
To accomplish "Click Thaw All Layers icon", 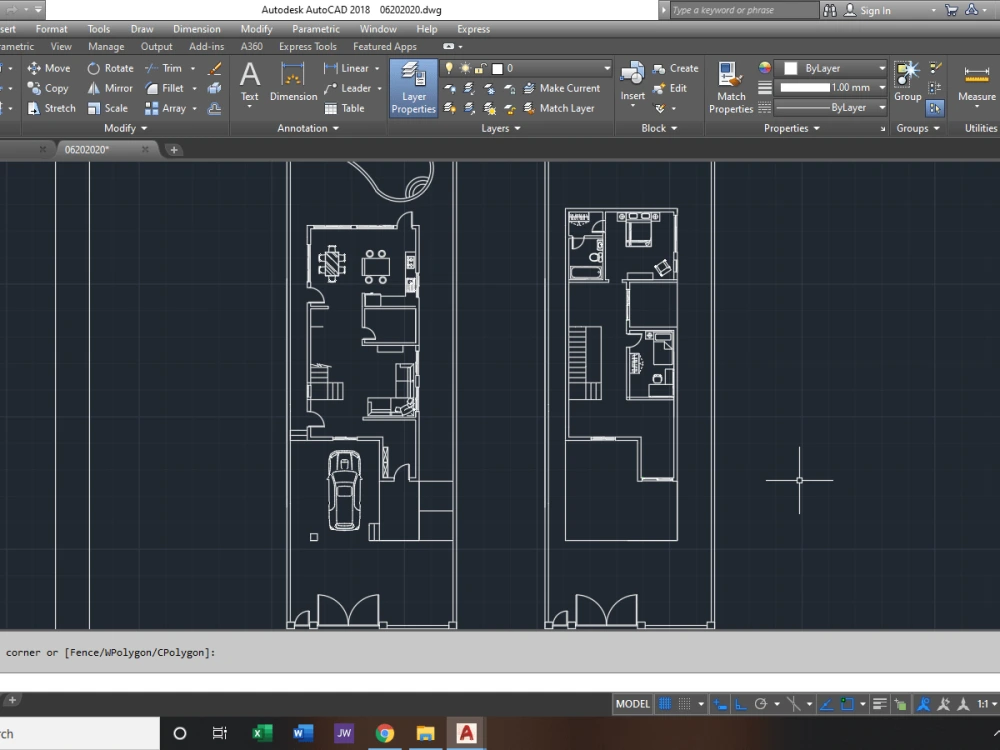I will (x=490, y=108).
